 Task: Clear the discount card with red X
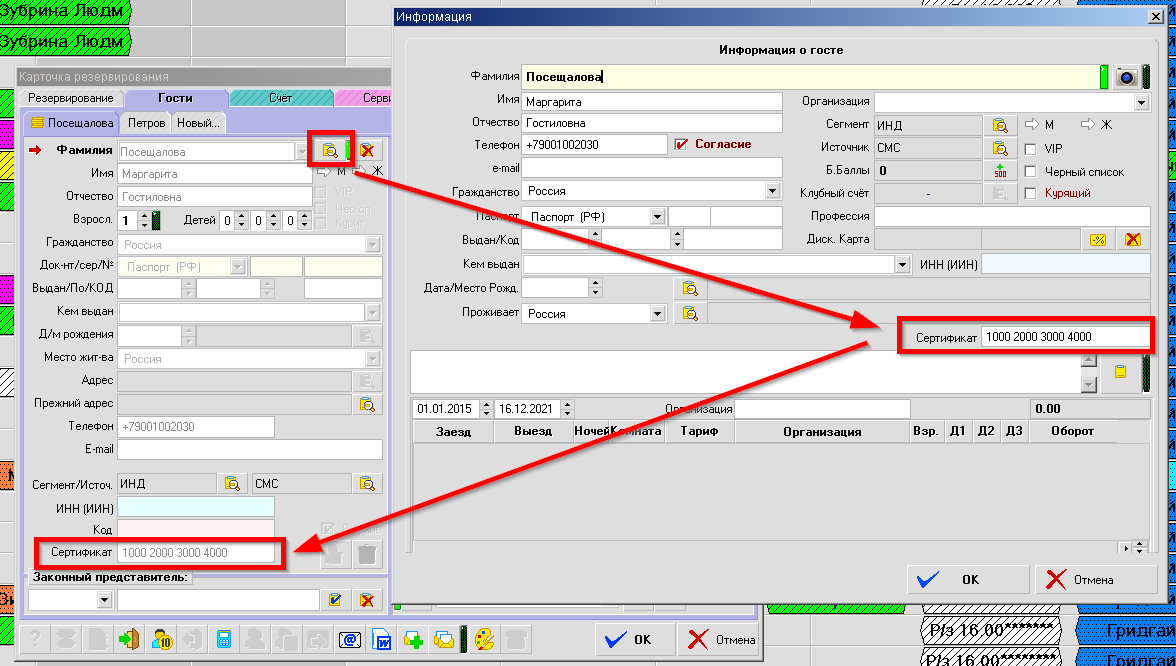tap(1132, 239)
